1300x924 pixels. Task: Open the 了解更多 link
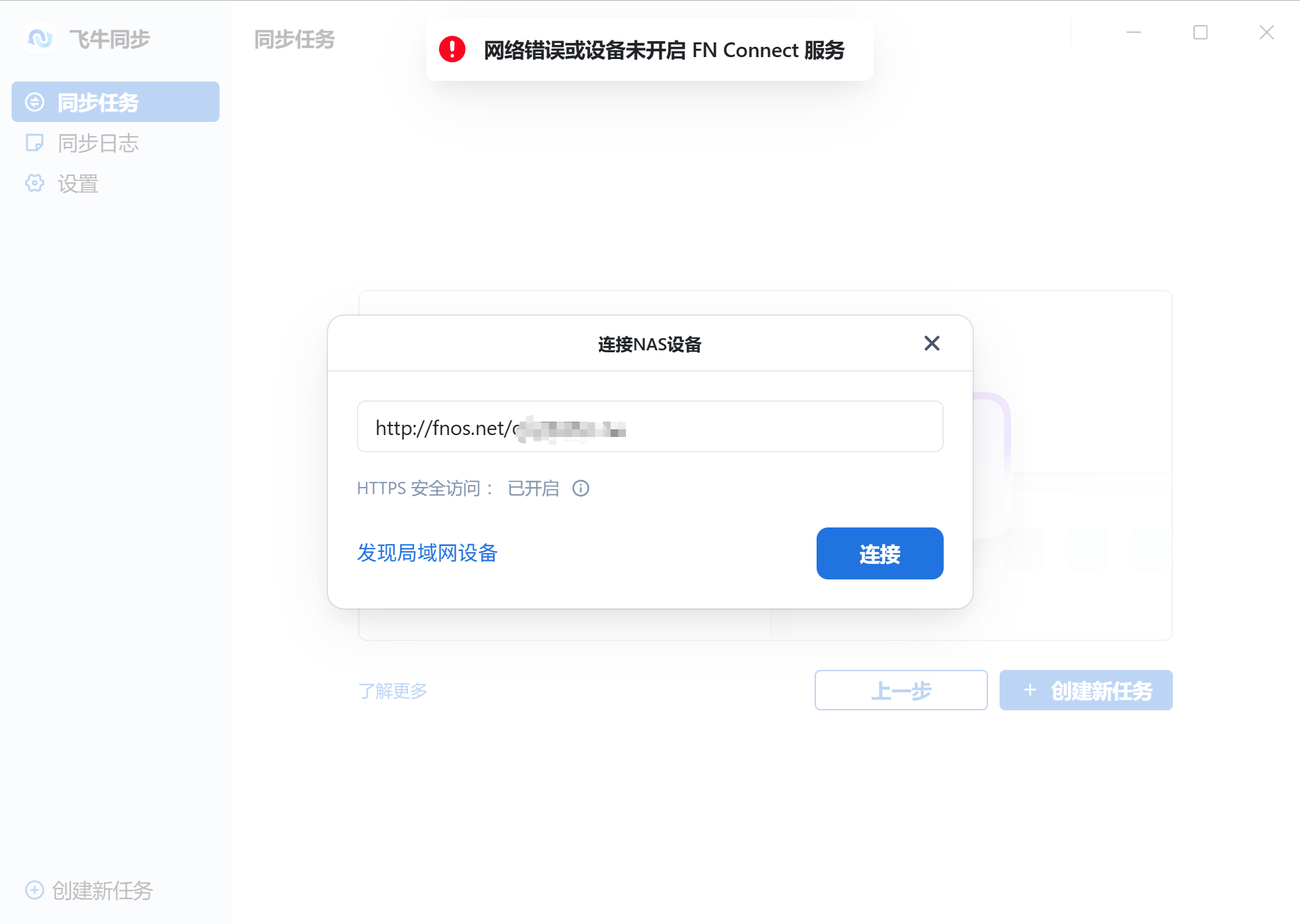(392, 690)
